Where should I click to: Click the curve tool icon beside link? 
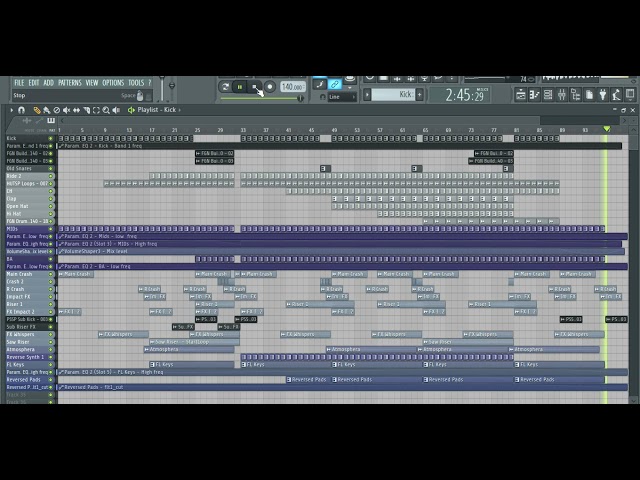(x=320, y=84)
